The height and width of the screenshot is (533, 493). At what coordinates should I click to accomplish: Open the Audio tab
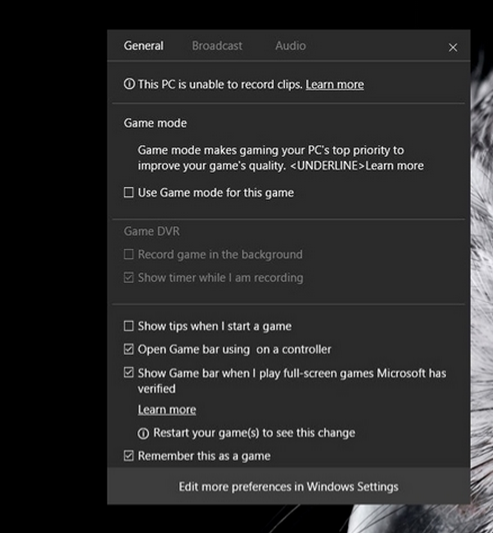(x=290, y=46)
